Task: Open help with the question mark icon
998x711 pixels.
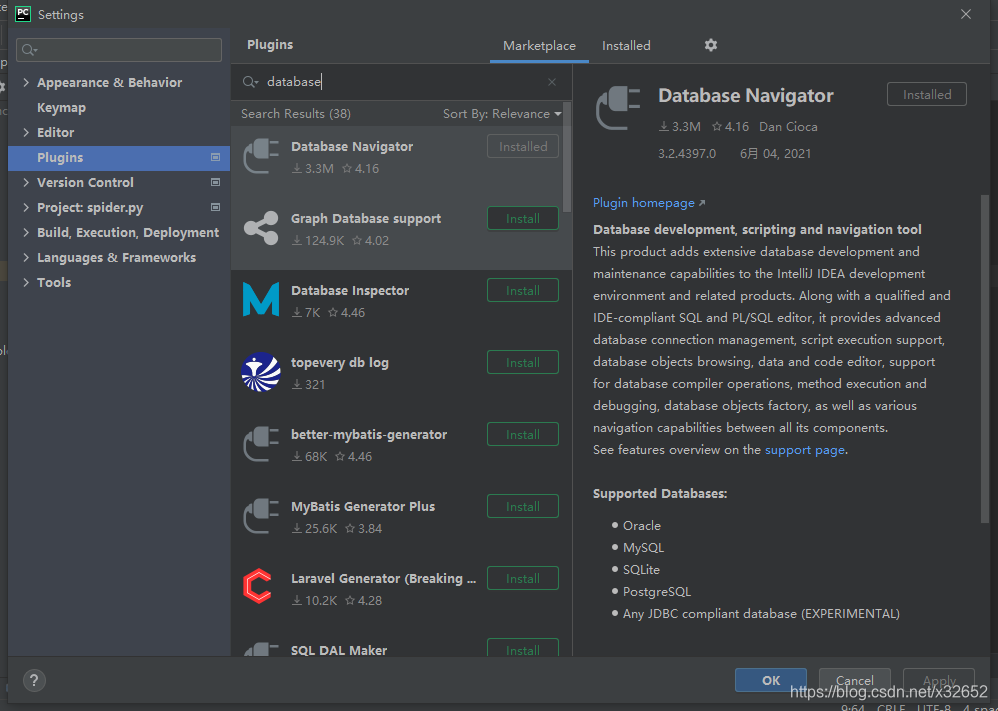Action: [x=34, y=680]
